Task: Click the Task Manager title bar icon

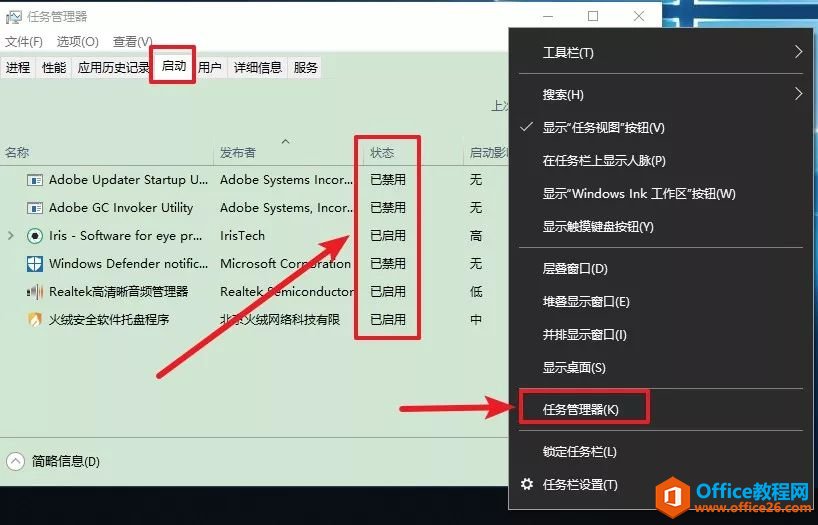Action: (x=14, y=17)
